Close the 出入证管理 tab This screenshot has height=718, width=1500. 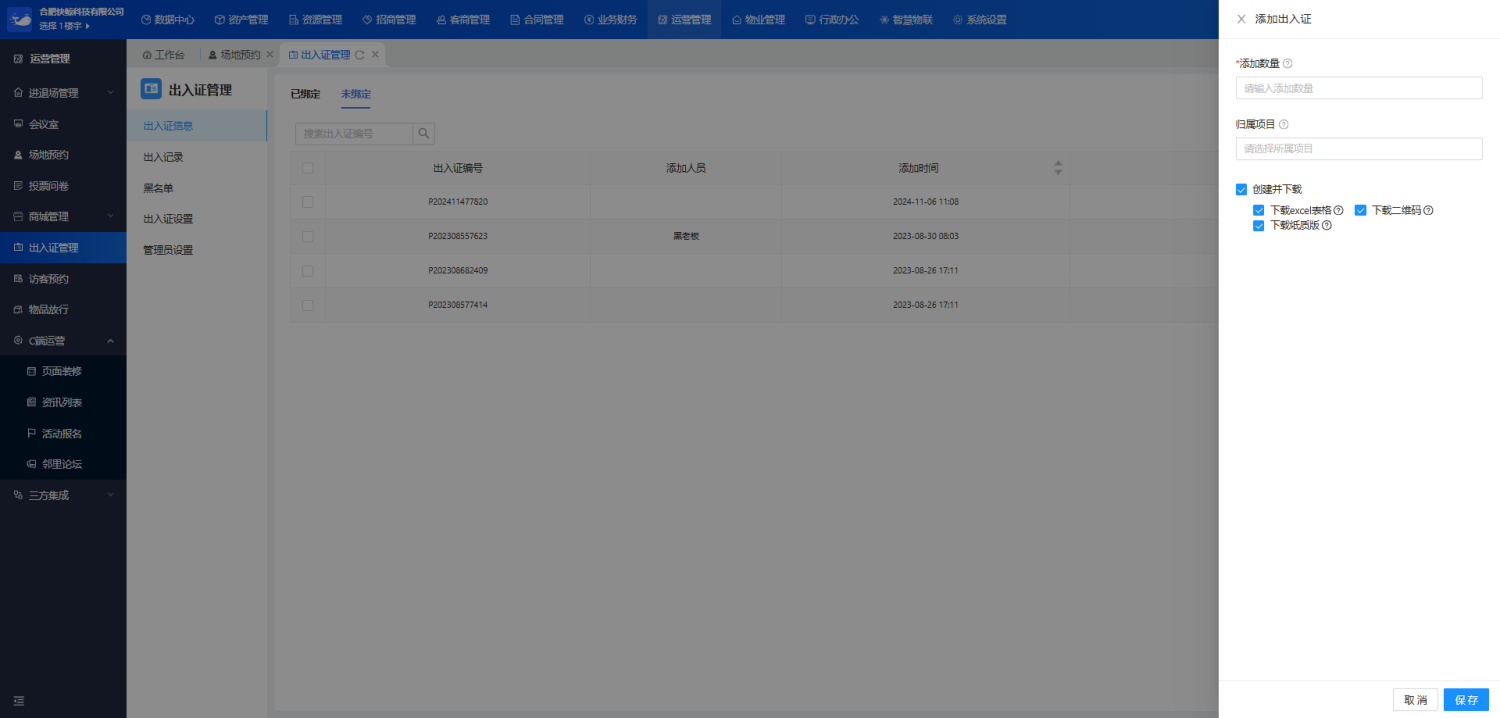pyautogui.click(x=375, y=55)
